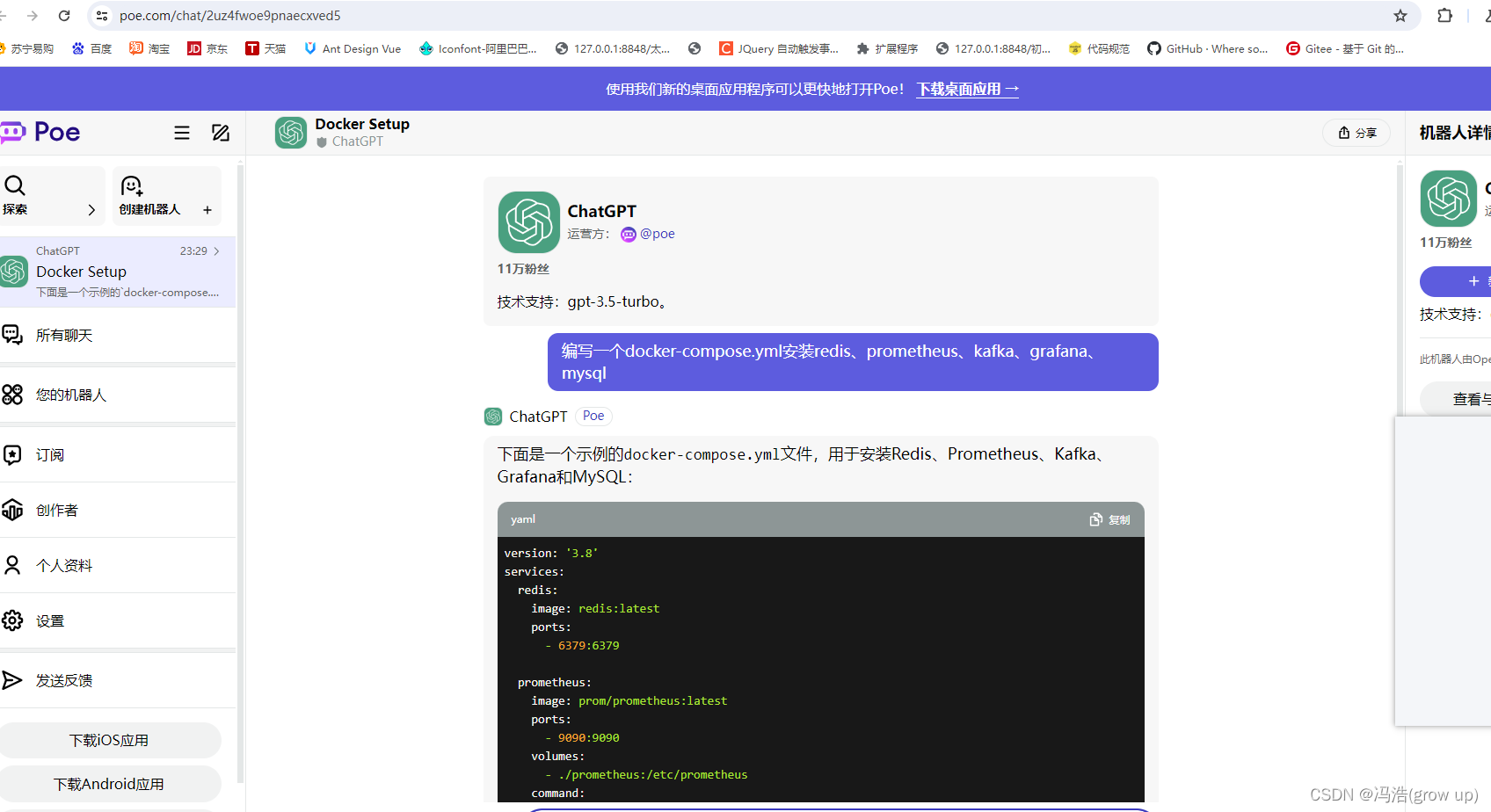1491x812 pixels.
Task: Open the Taobao bookmark
Action: (149, 48)
